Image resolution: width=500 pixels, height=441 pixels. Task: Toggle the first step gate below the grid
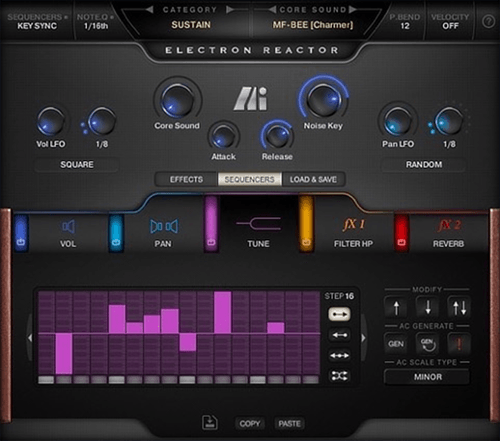click(x=46, y=379)
